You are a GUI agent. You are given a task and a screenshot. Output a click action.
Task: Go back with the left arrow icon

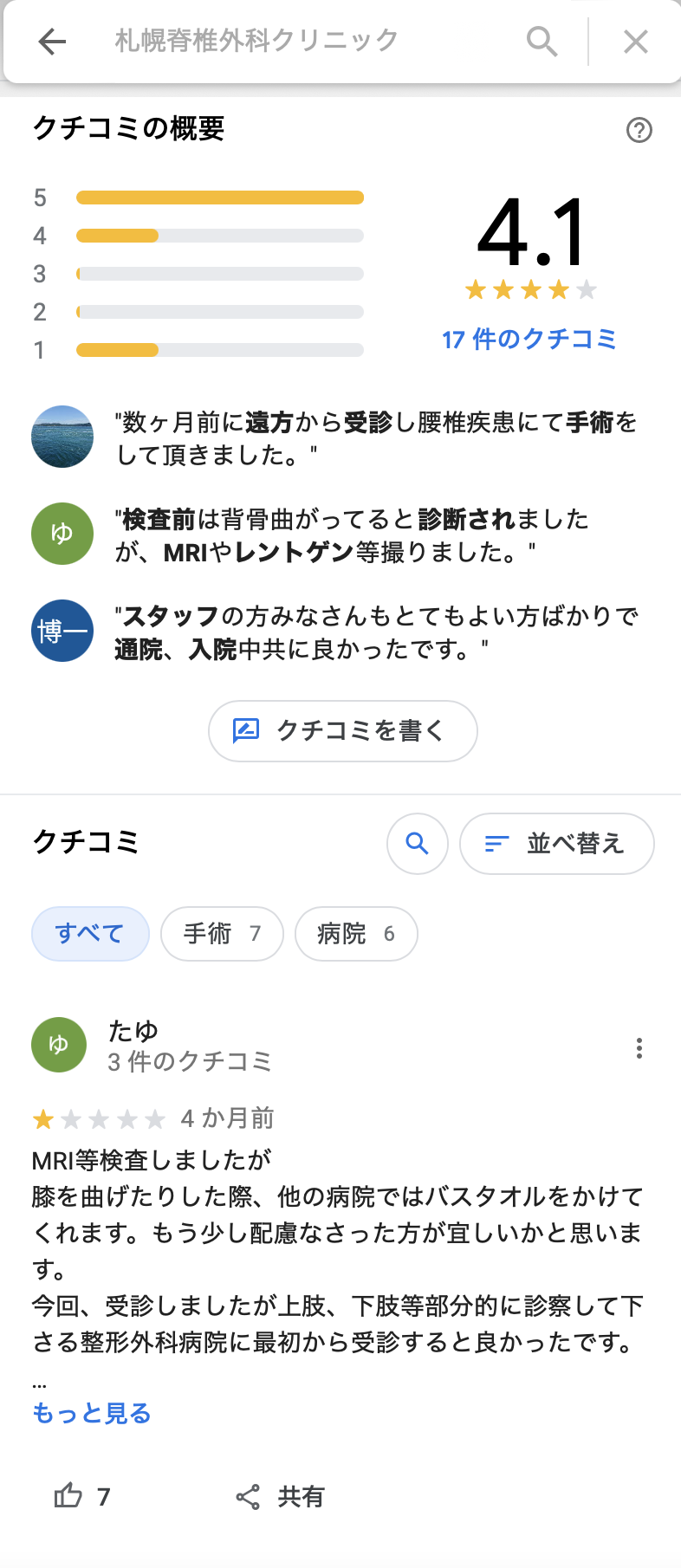(x=52, y=41)
